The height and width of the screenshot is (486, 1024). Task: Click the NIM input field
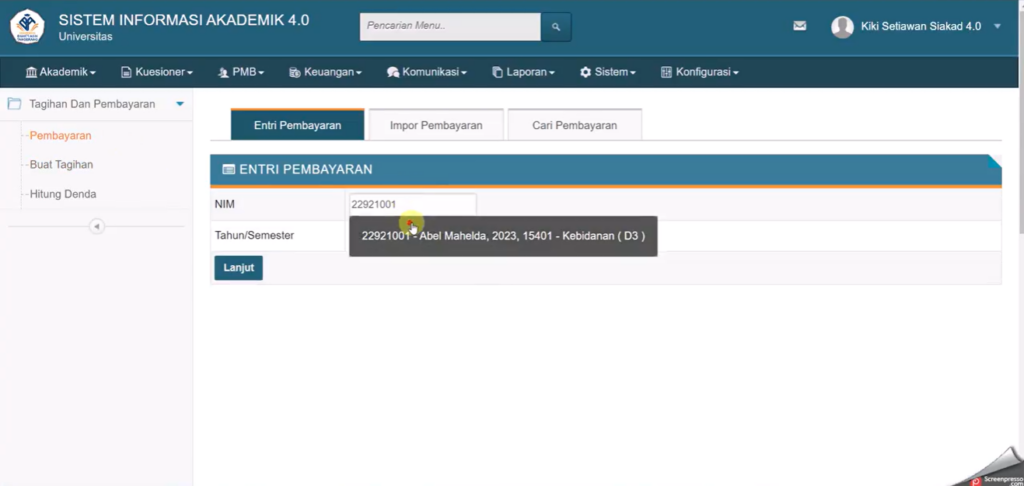412,204
